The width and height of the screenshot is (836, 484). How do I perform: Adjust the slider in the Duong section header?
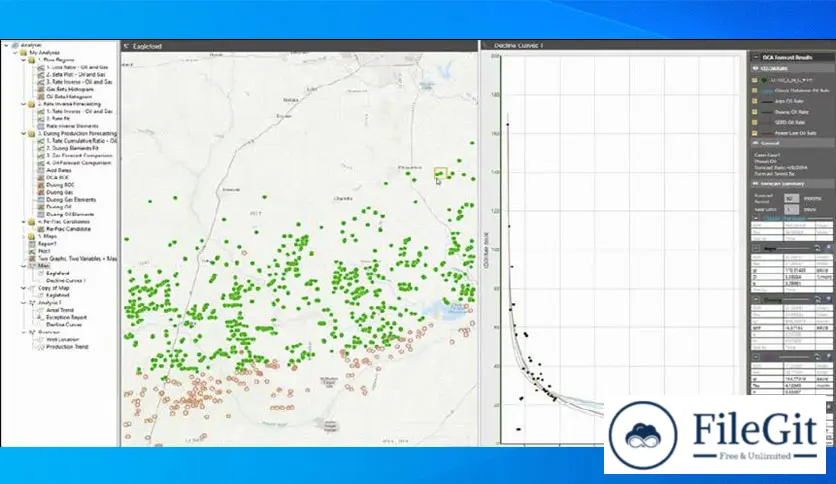(793, 300)
